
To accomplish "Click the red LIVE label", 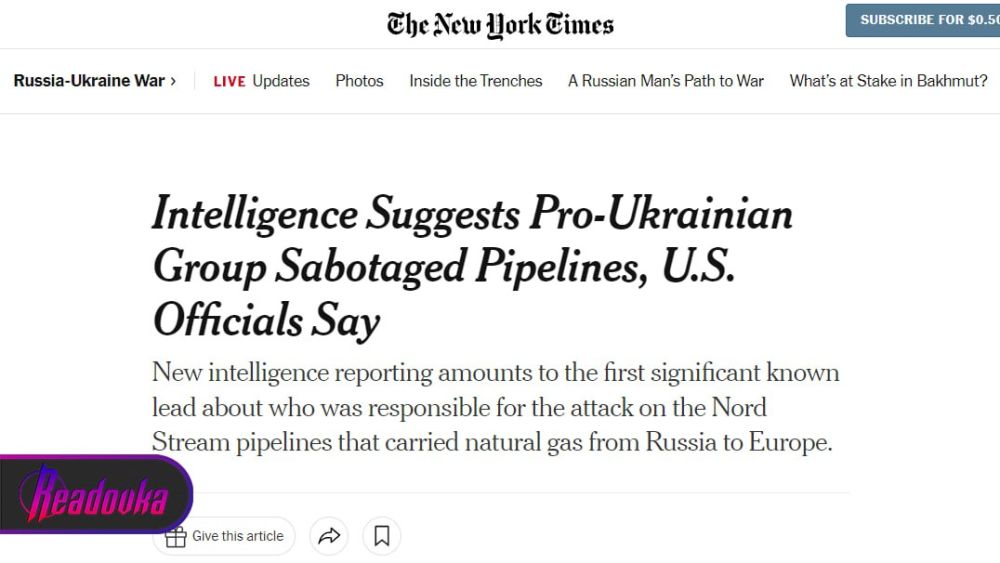I will tap(229, 82).
